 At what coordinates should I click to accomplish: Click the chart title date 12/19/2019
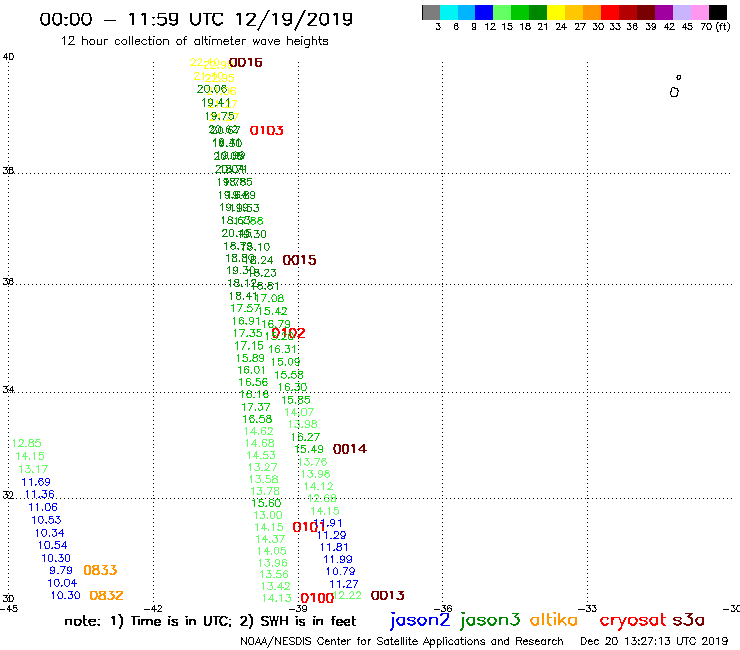(294, 19)
